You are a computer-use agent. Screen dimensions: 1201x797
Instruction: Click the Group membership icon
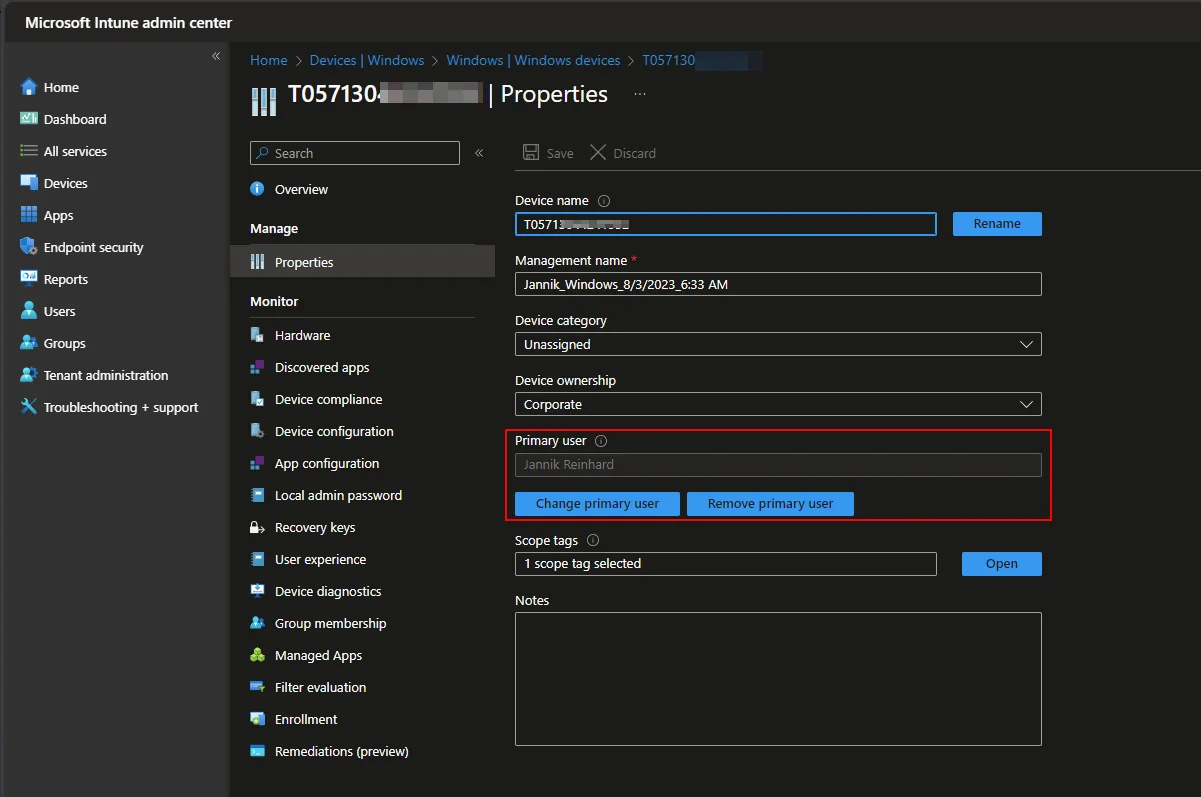point(257,623)
